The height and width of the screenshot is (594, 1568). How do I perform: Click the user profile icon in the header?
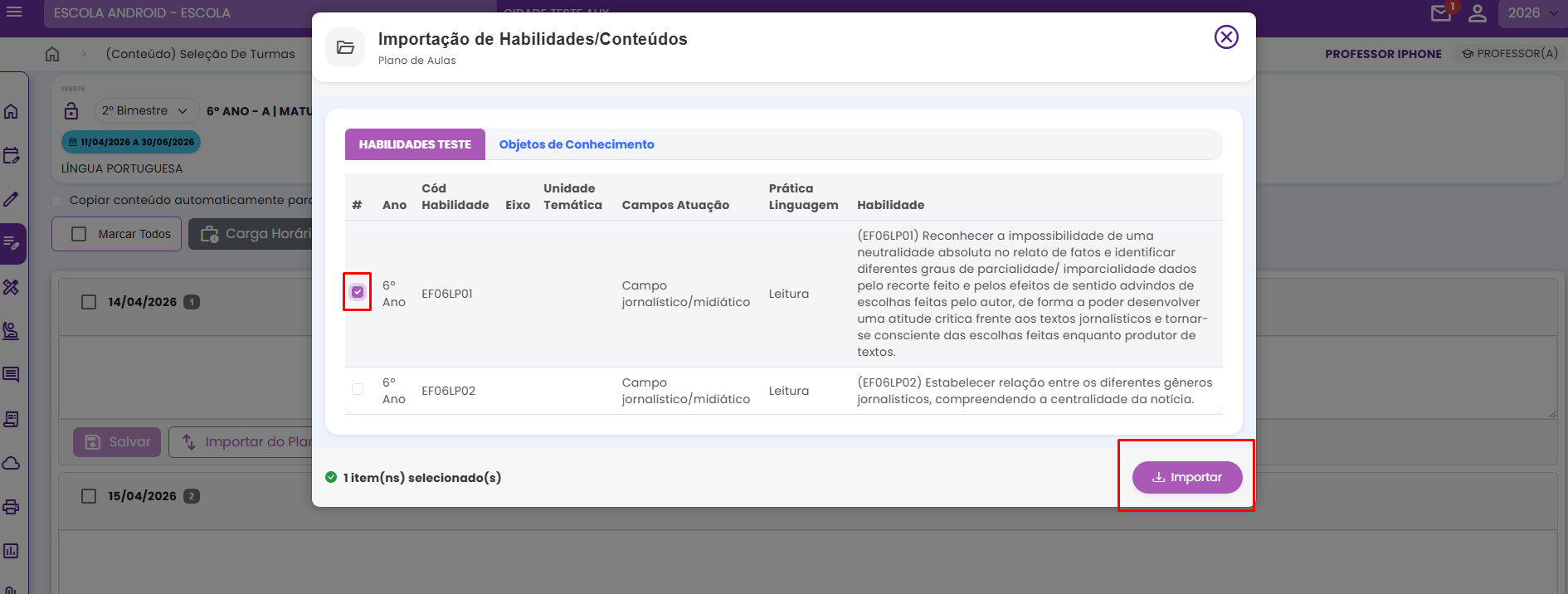coord(1478,13)
